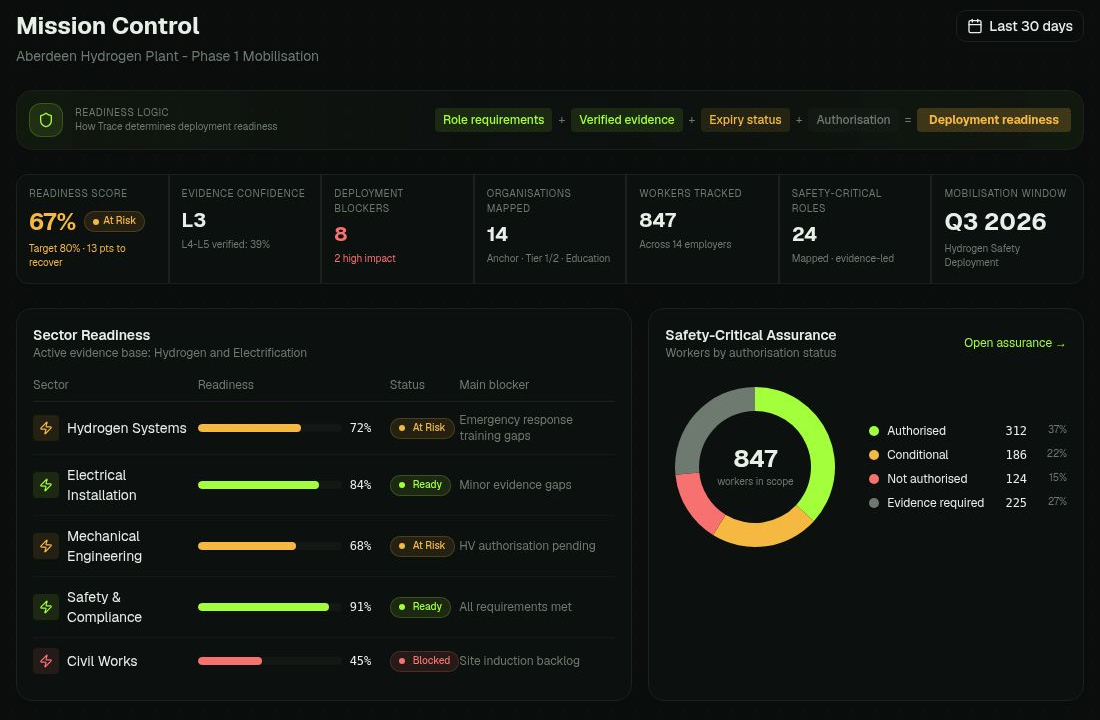The height and width of the screenshot is (720, 1100).
Task: Click the Safety & Compliance Ready badge
Action: 420,607
